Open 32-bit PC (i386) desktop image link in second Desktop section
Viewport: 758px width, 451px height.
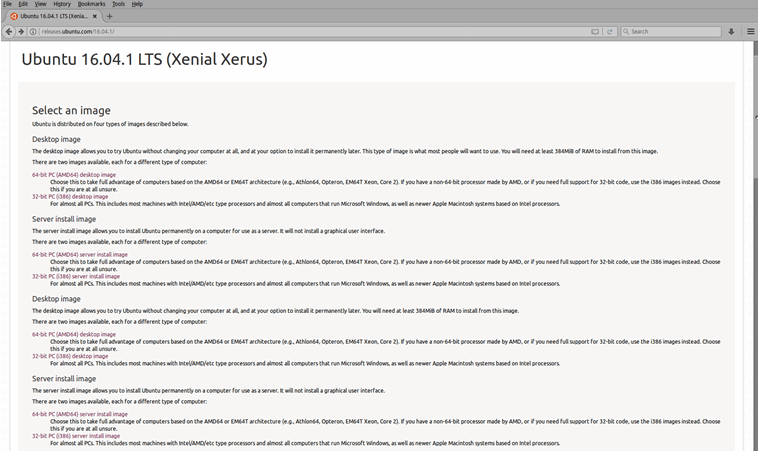70,356
